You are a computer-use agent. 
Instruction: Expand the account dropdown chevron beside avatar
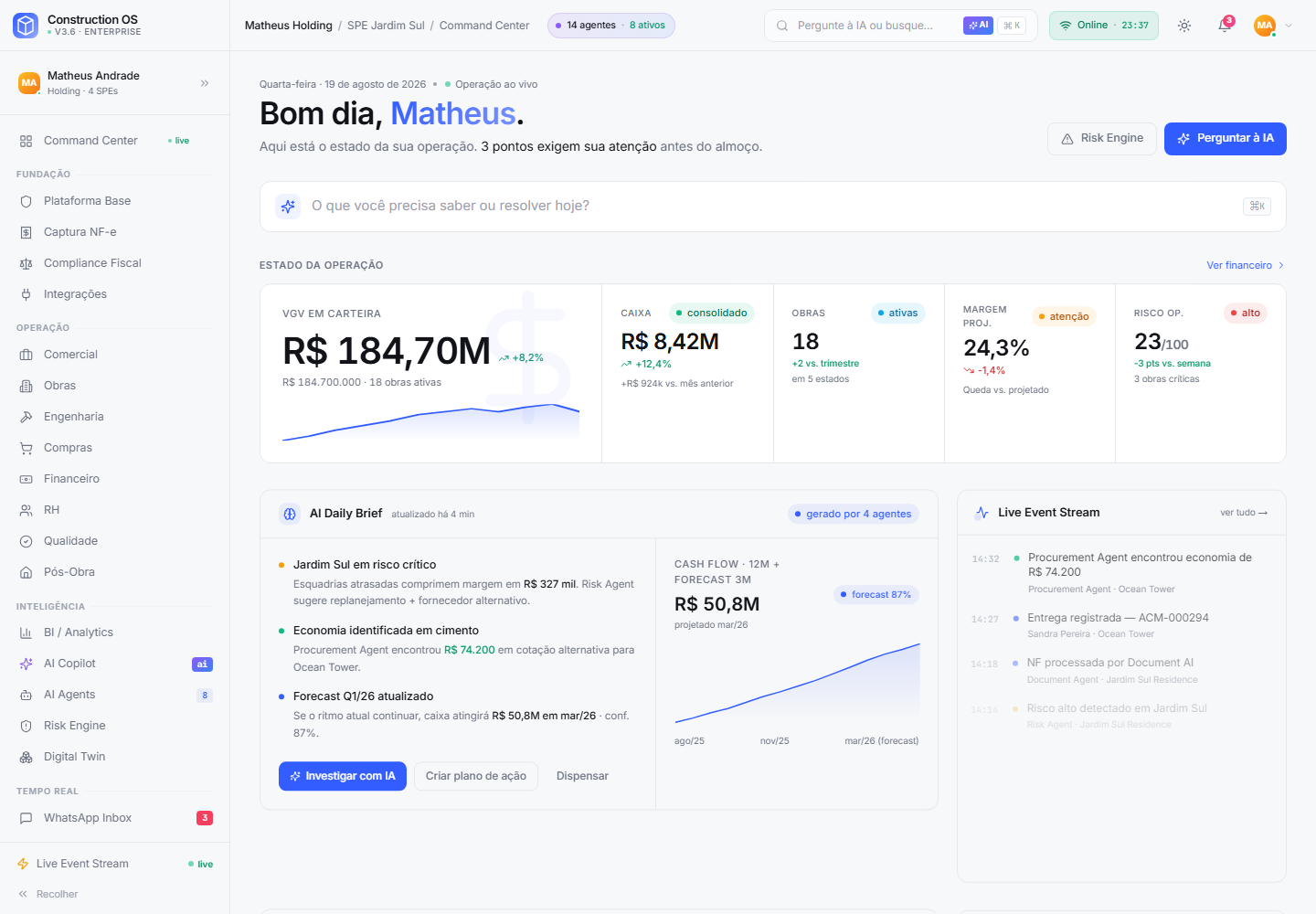[1289, 26]
